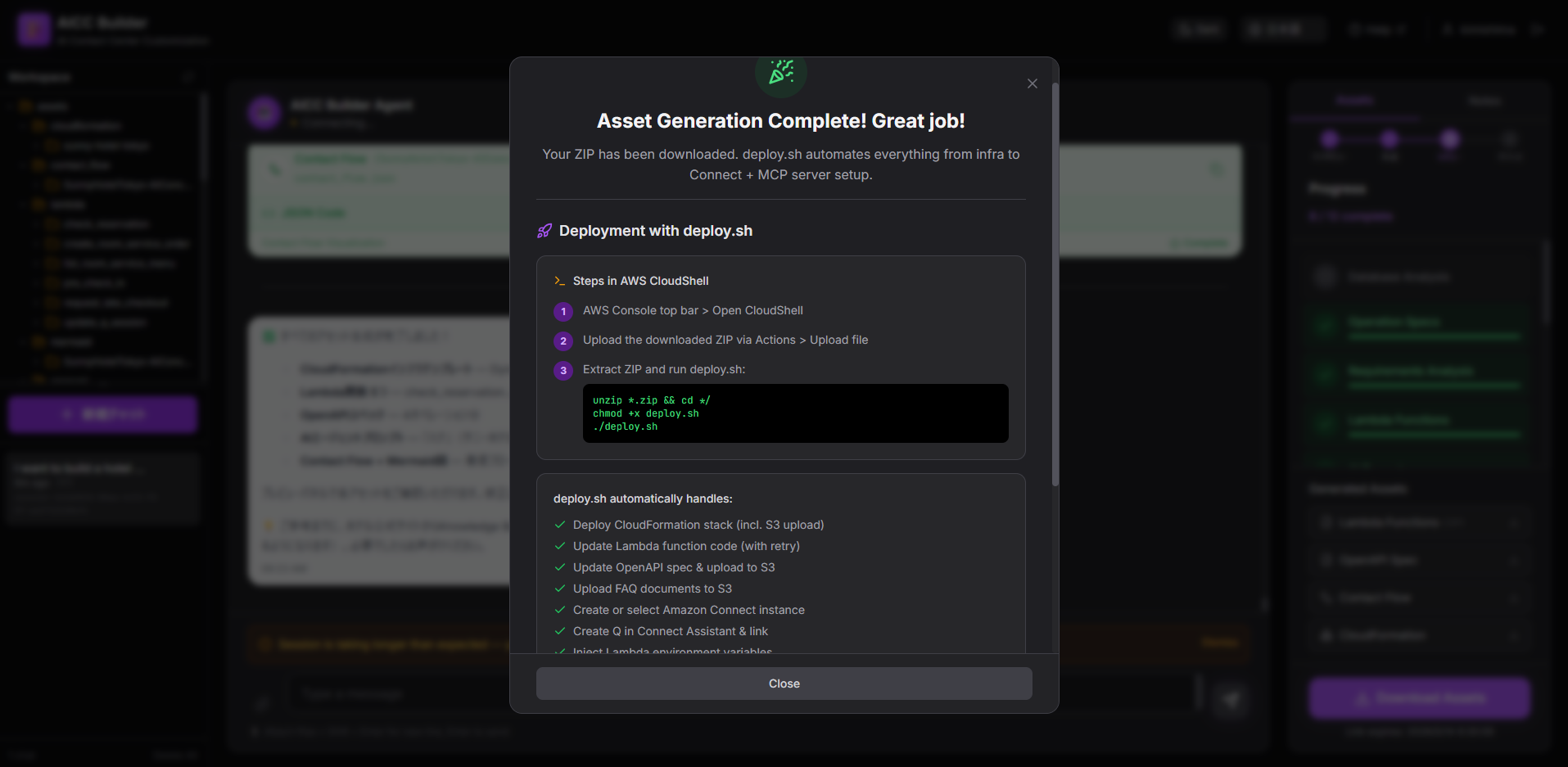Viewport: 1568px width, 767px height.
Task: Expand the Lambda Functions row under Generated Assets
Action: 1419,522
